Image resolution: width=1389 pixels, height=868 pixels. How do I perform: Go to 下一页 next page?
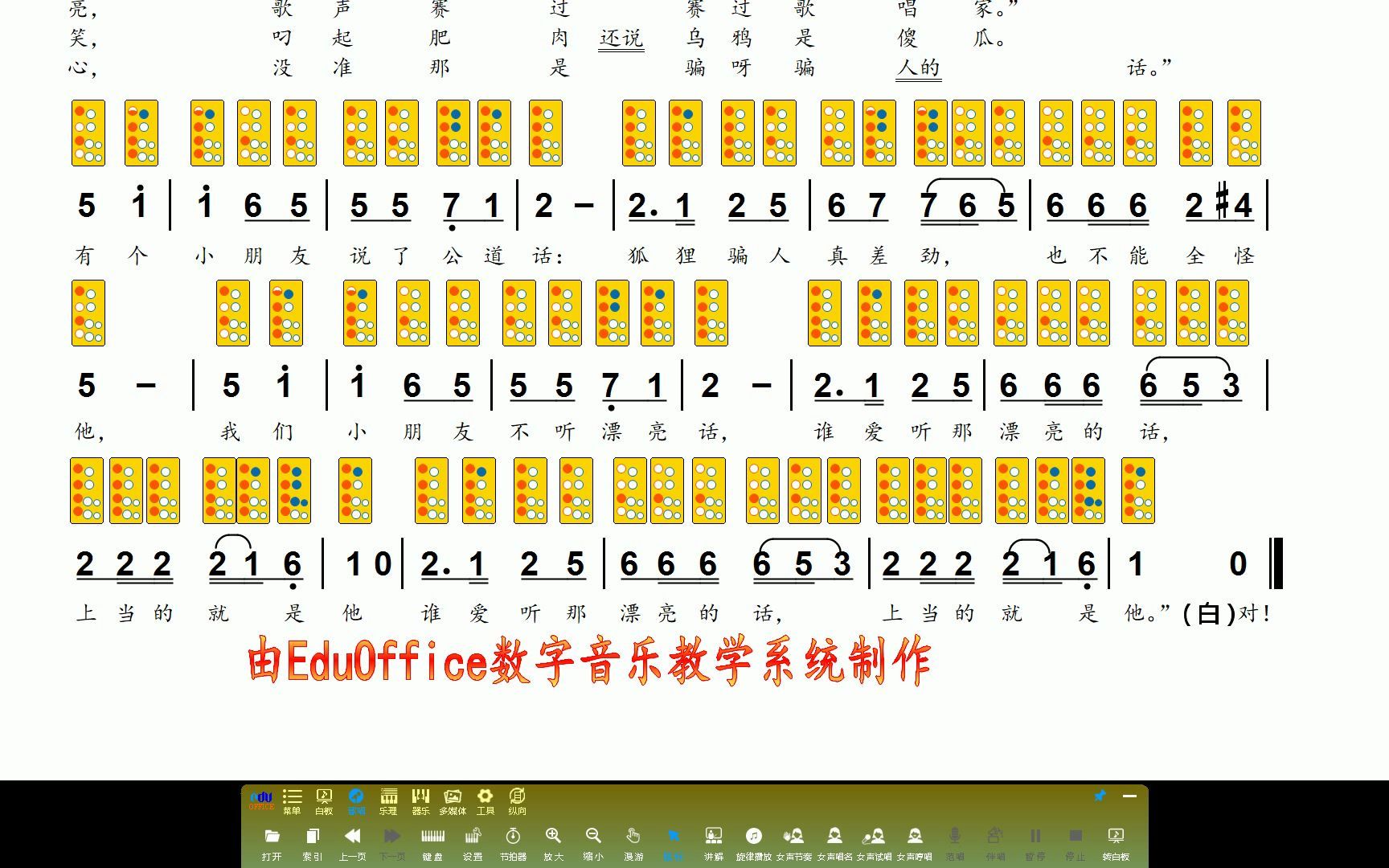coord(392,844)
